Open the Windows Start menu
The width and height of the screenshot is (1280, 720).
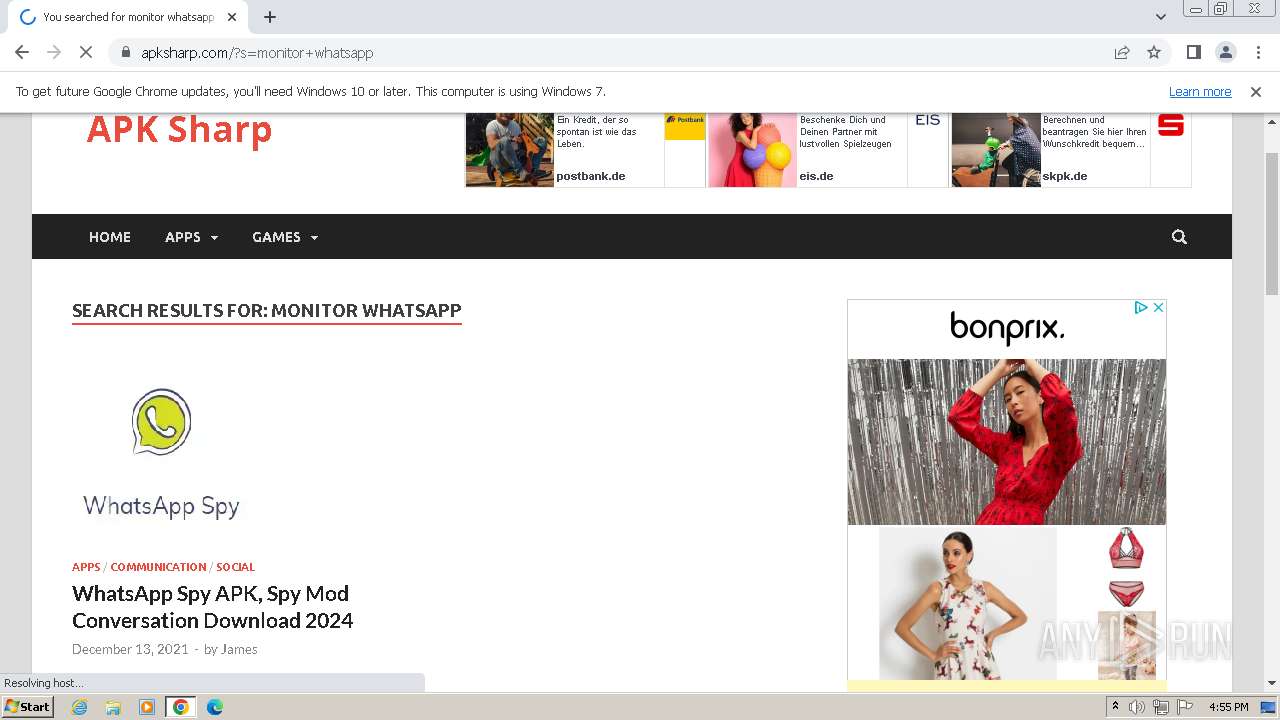28,707
